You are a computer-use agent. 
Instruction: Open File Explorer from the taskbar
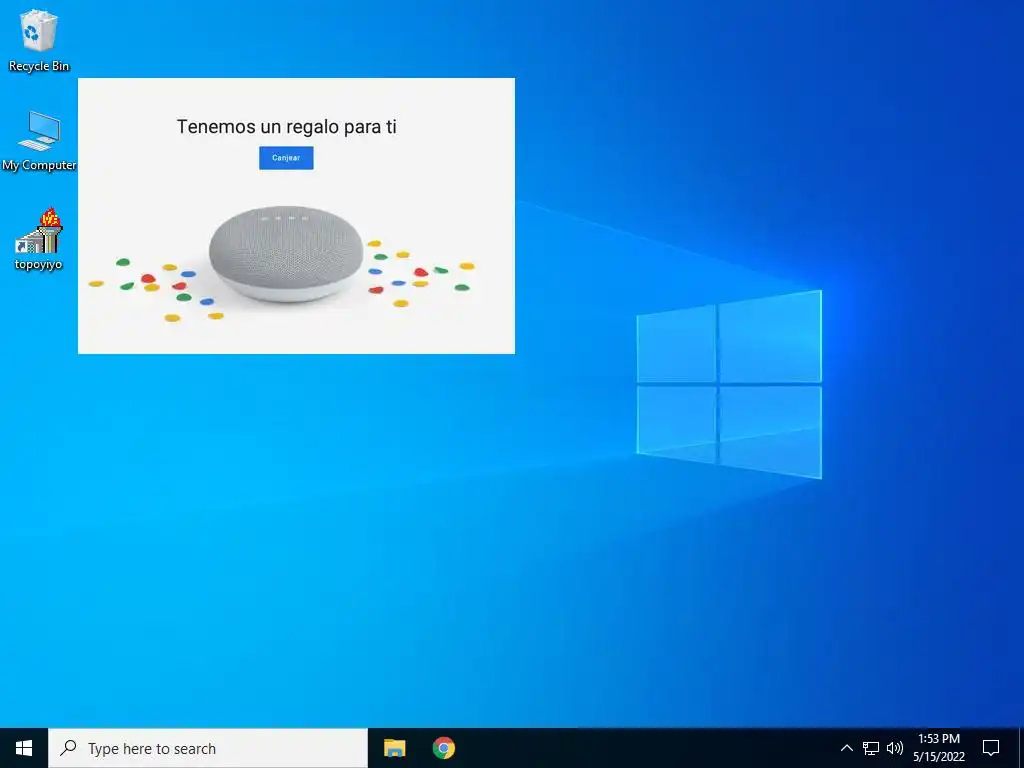[x=394, y=748]
